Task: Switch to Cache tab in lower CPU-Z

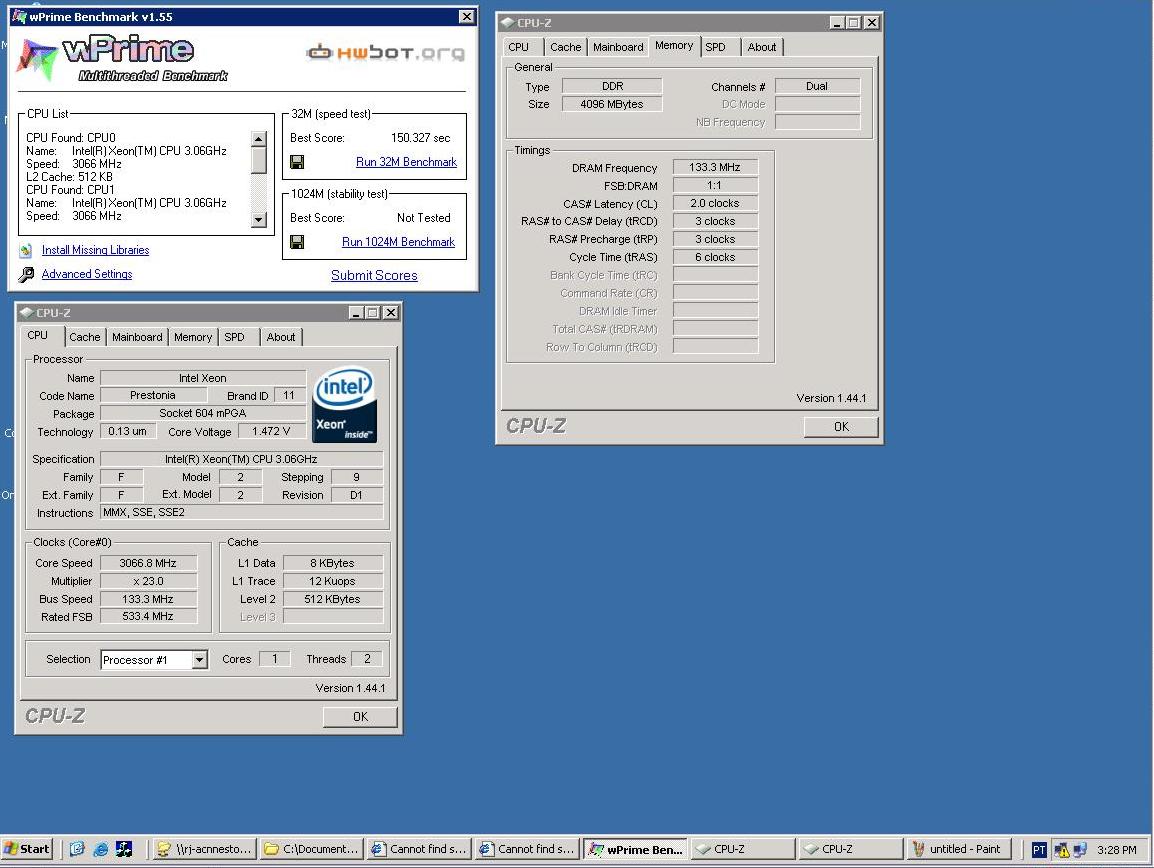Action: click(85, 337)
